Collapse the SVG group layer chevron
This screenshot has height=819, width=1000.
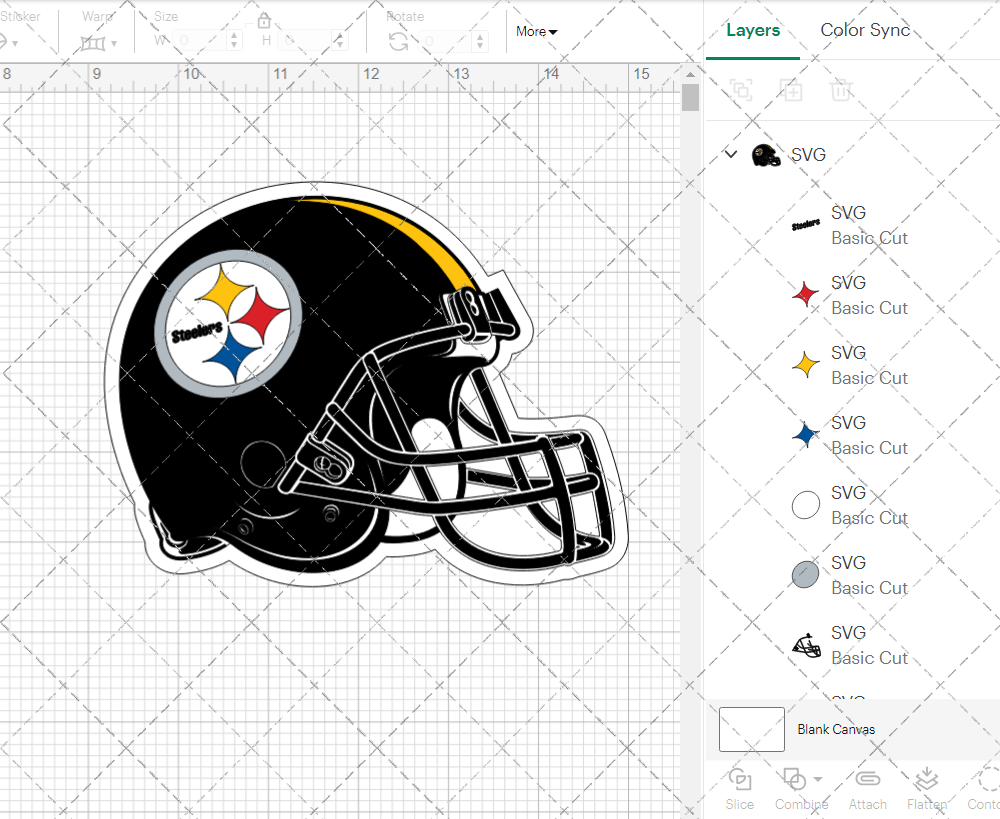tap(731, 155)
